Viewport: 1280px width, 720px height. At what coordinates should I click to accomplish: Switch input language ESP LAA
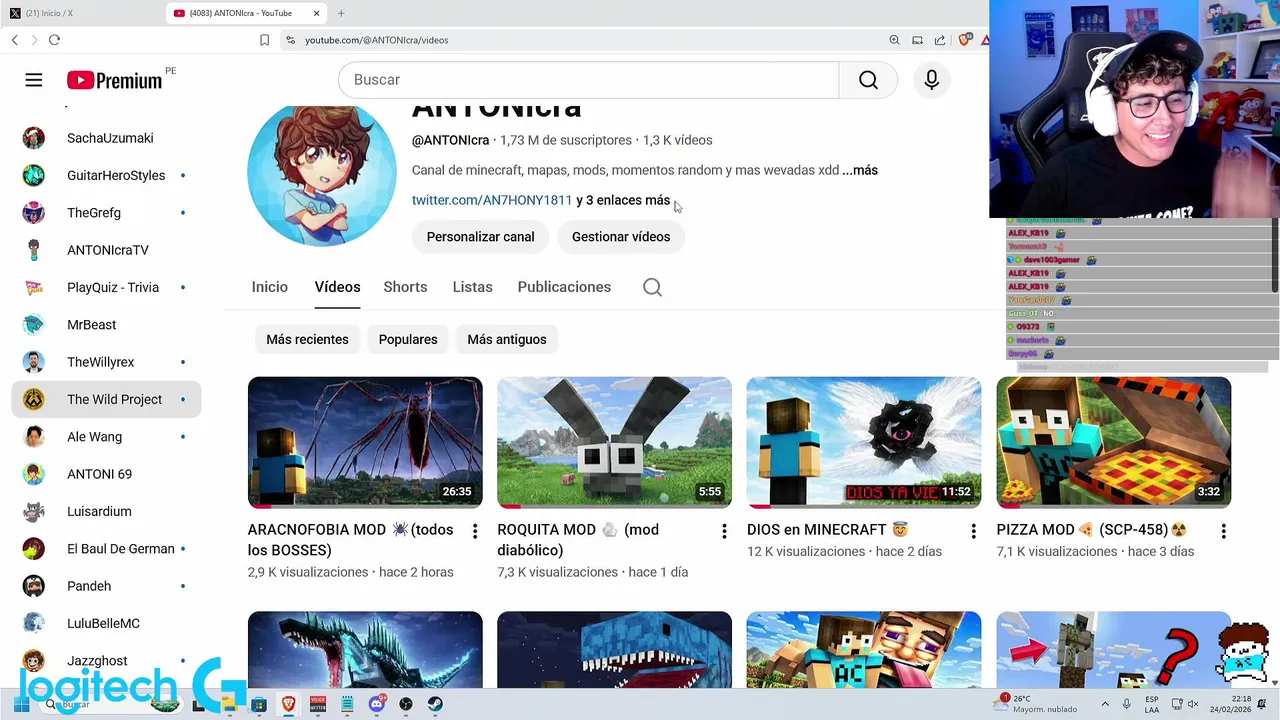(1152, 704)
